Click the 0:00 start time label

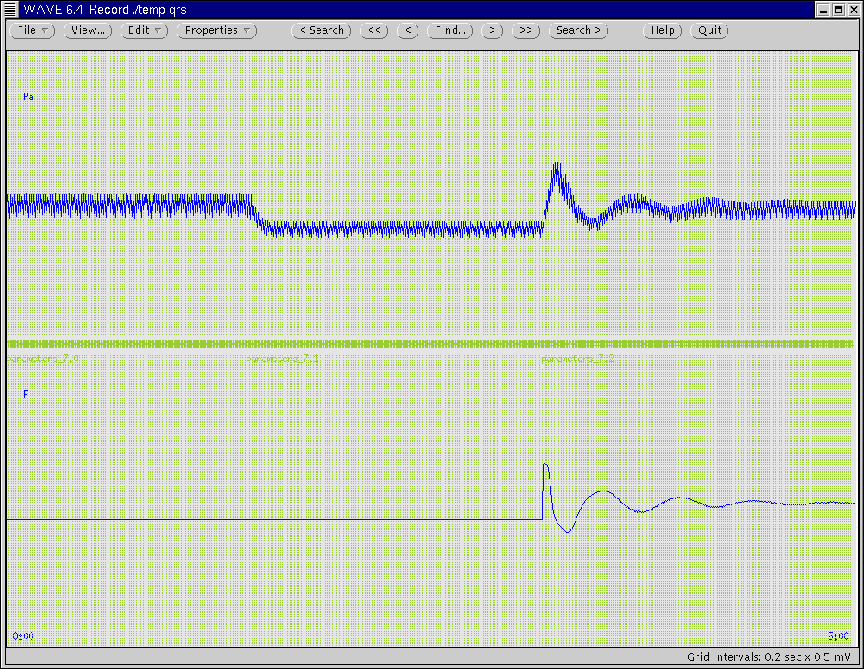(22, 635)
